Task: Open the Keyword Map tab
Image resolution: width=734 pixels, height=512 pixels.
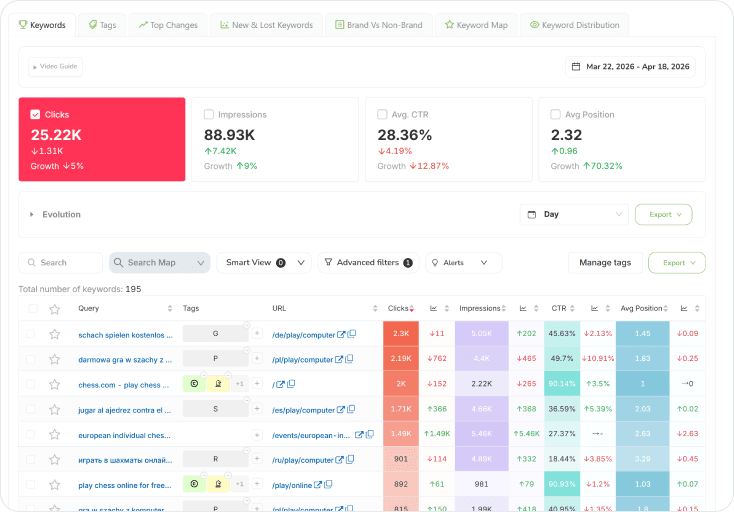Action: tap(477, 25)
